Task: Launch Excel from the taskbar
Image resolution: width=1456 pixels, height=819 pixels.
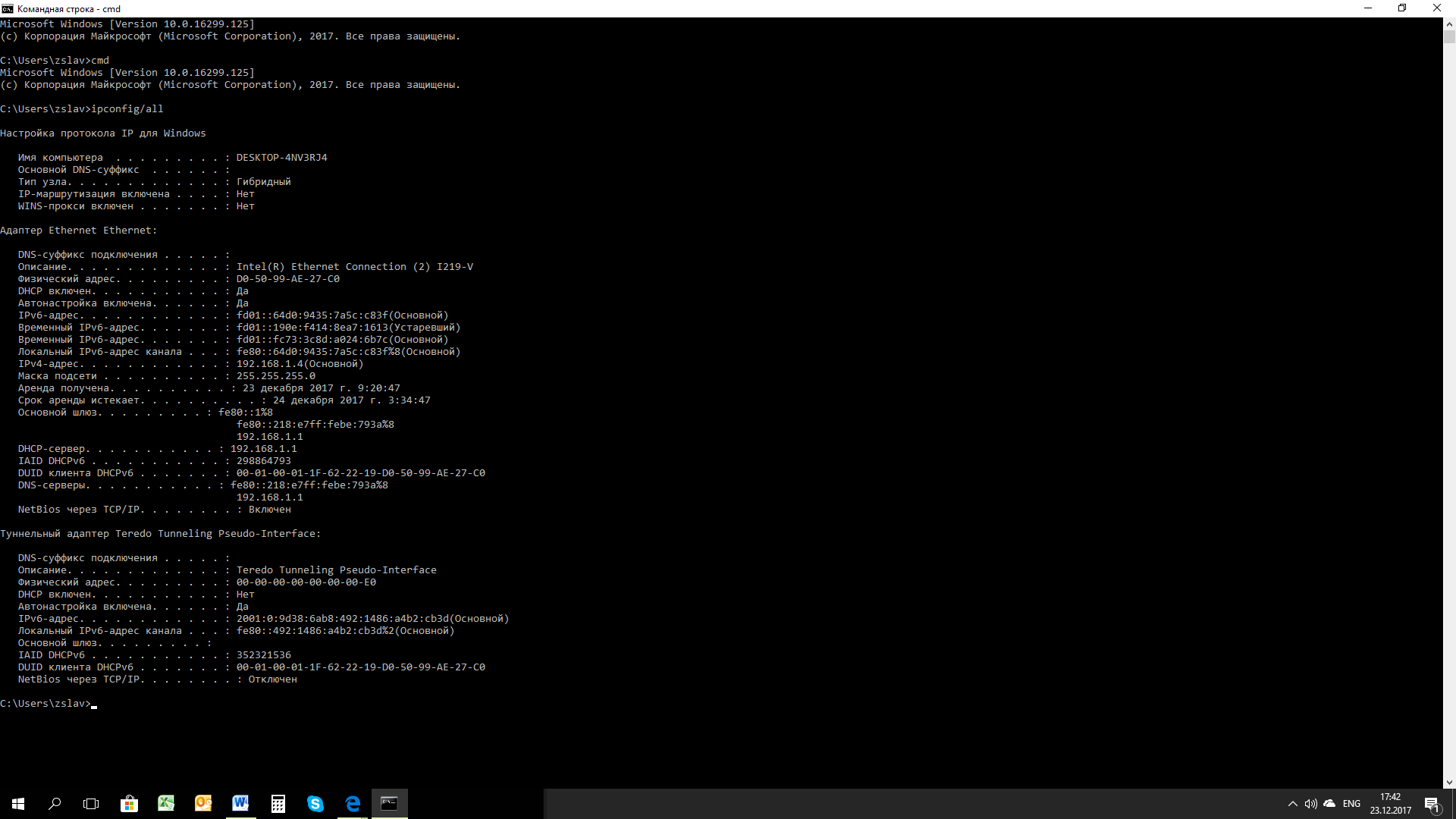Action: [166, 804]
